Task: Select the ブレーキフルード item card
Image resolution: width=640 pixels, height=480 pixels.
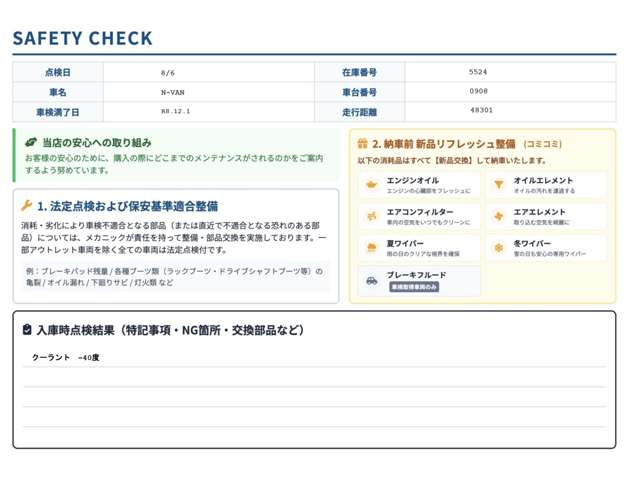Action: point(419,281)
